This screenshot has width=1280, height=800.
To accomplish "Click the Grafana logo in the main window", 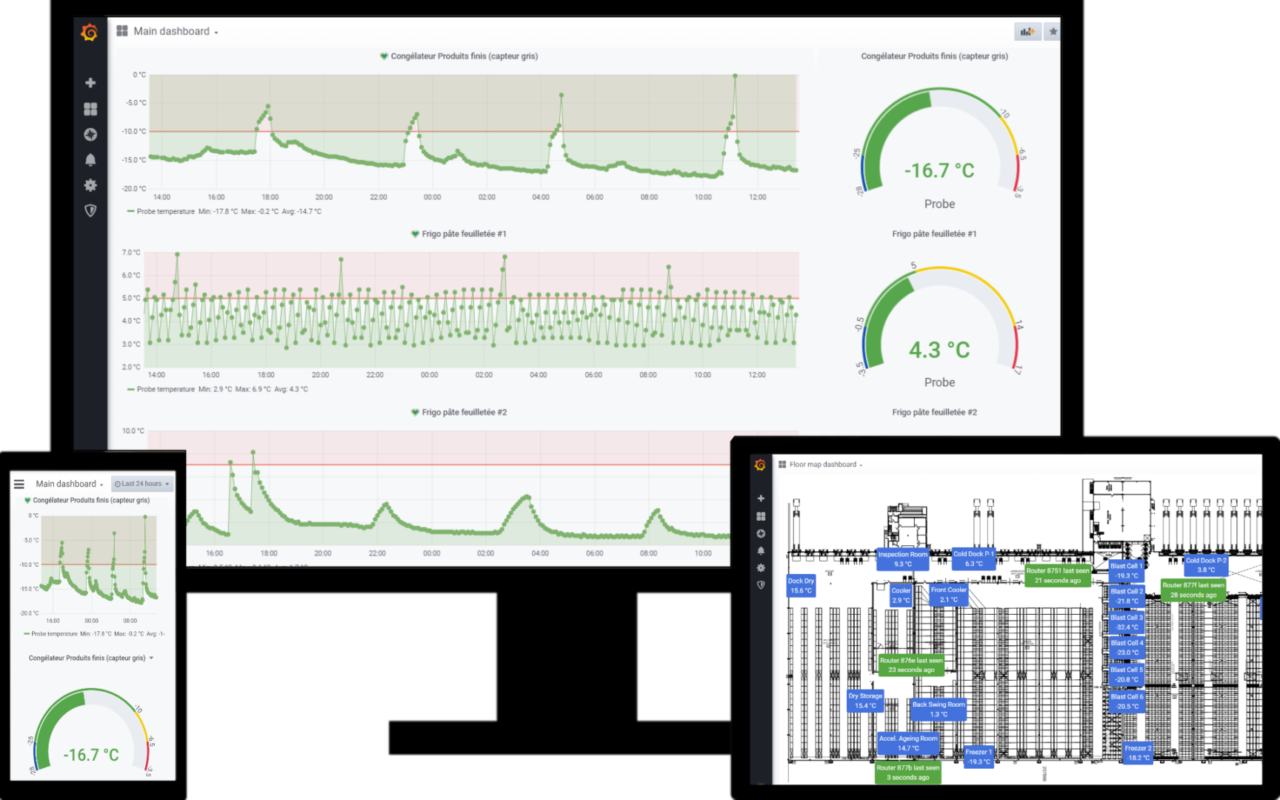I will click(x=89, y=33).
